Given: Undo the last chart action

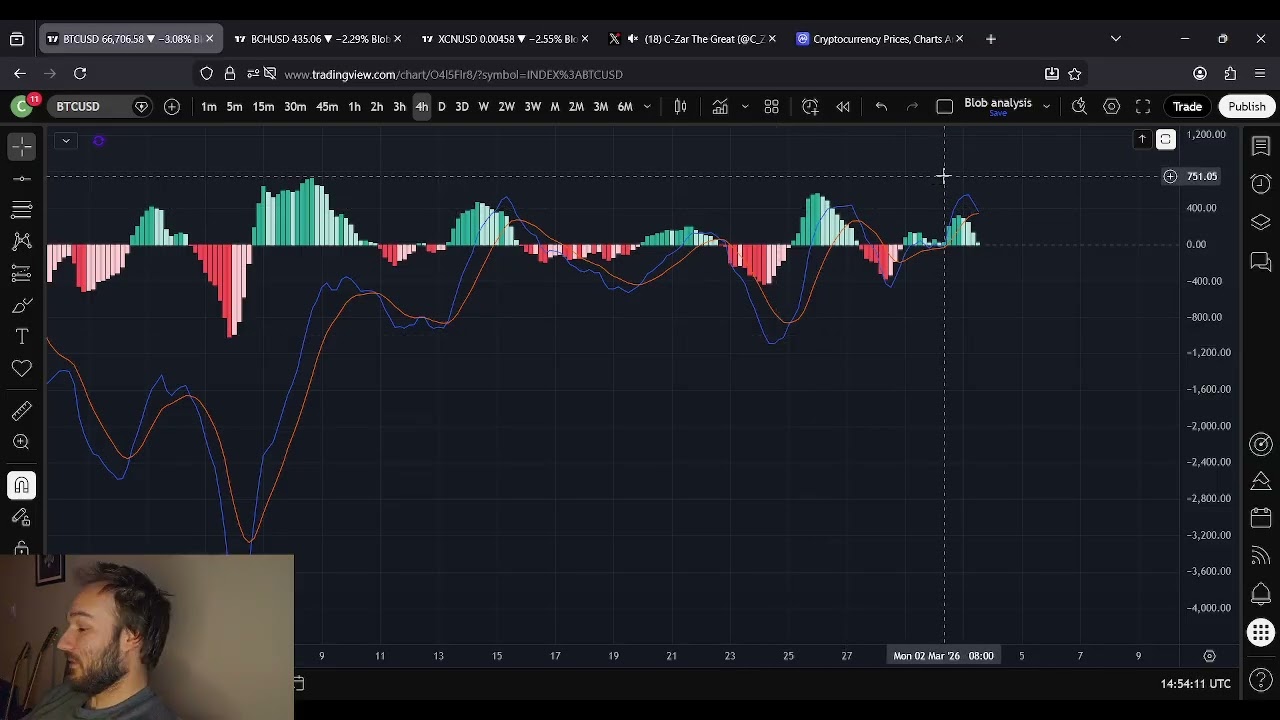Looking at the screenshot, I should point(881,106).
